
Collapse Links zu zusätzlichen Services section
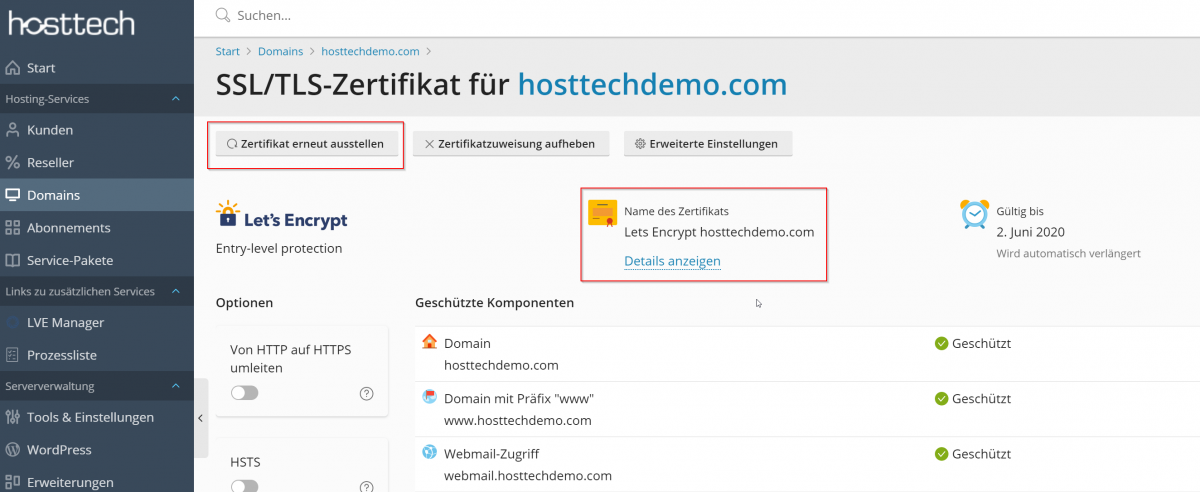176,291
